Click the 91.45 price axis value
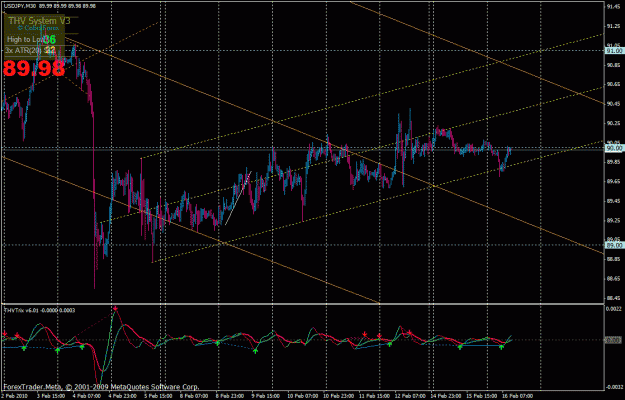625x400 pixels. coord(613,7)
